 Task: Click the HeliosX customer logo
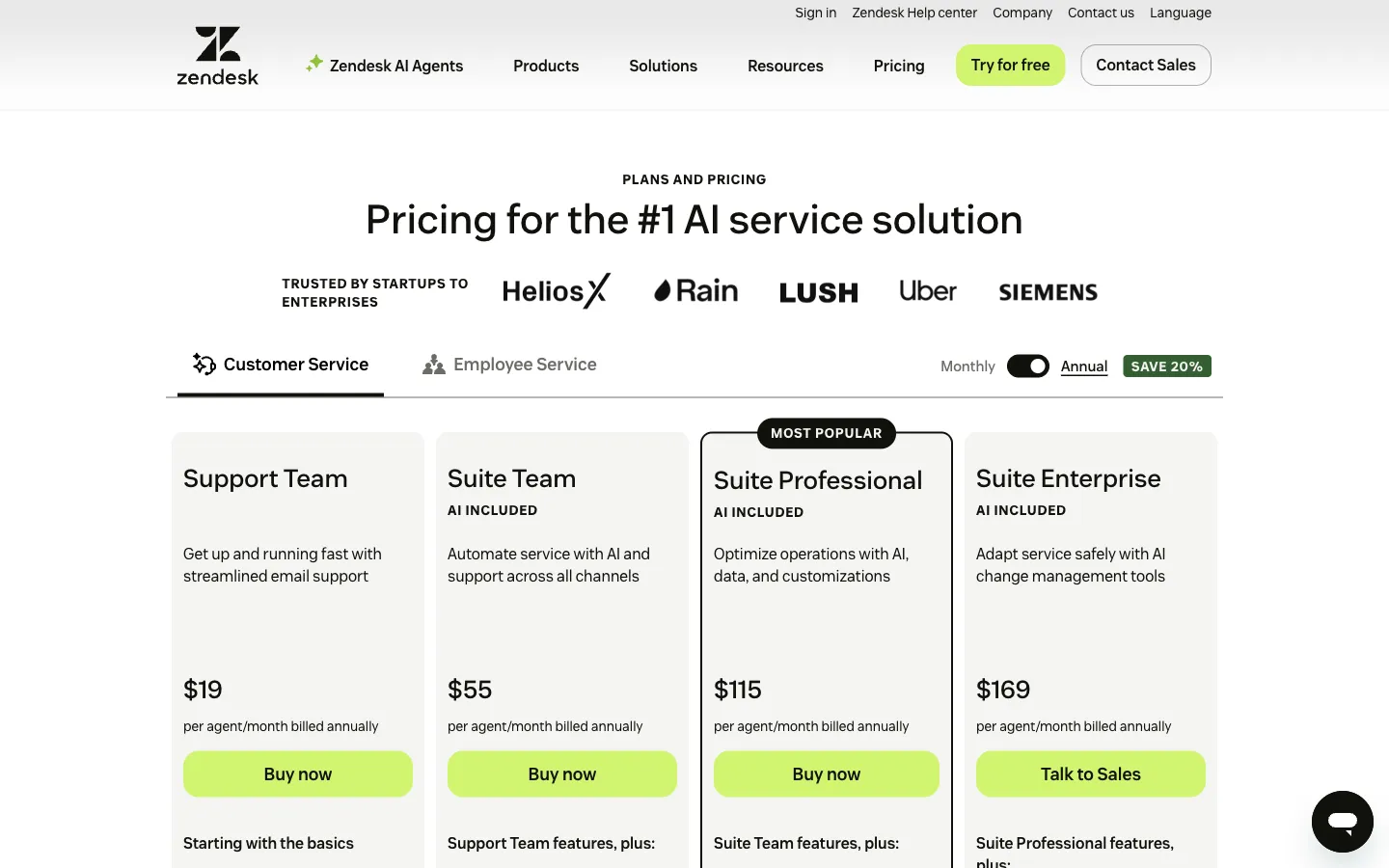(557, 290)
